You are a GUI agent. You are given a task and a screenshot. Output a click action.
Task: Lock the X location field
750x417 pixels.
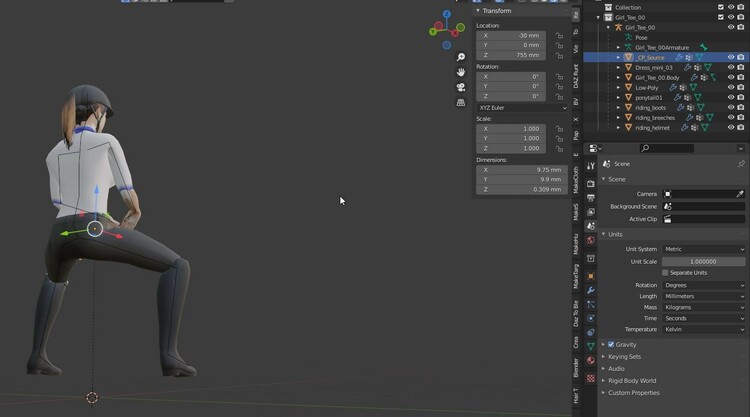pos(559,35)
